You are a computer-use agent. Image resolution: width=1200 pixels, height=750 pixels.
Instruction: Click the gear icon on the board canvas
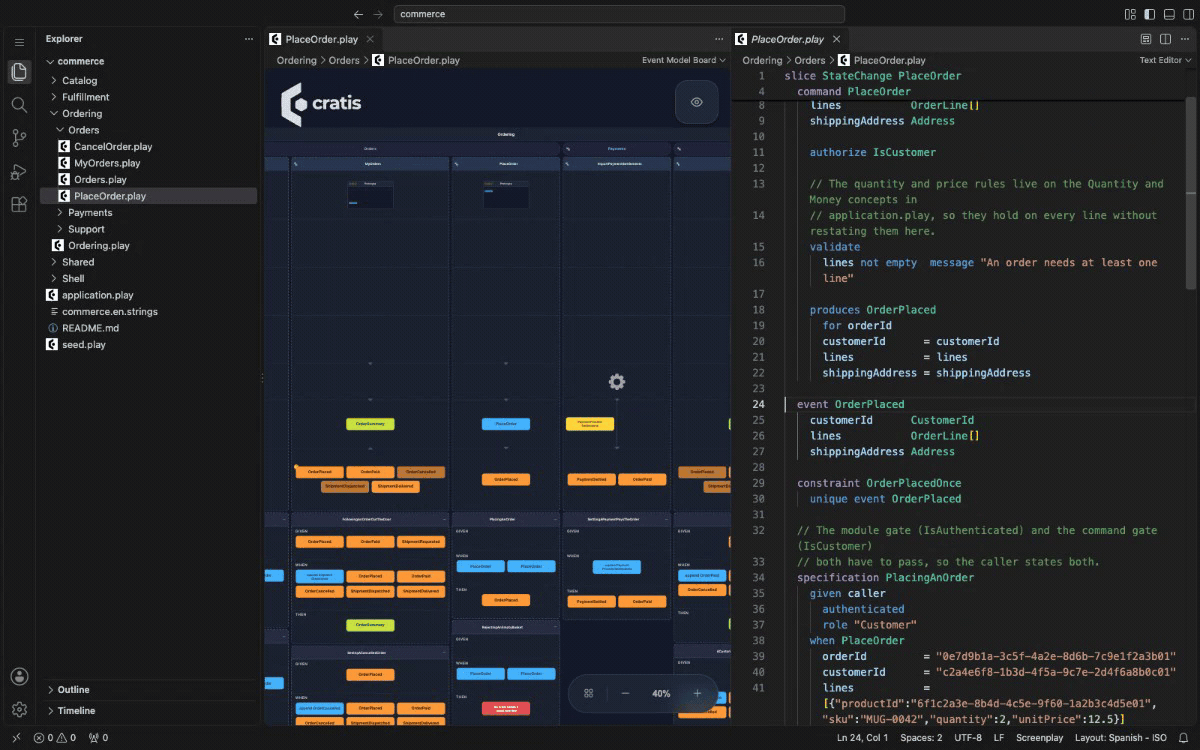(617, 381)
